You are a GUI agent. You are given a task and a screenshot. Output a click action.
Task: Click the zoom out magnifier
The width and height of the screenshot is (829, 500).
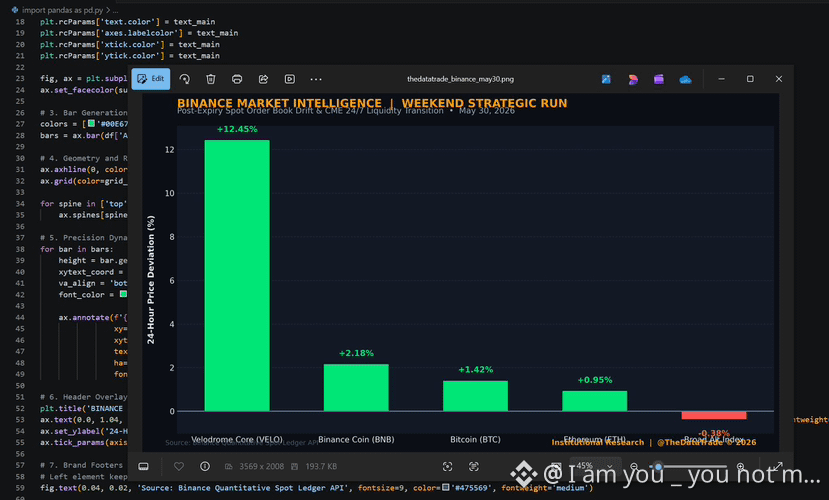[634, 466]
